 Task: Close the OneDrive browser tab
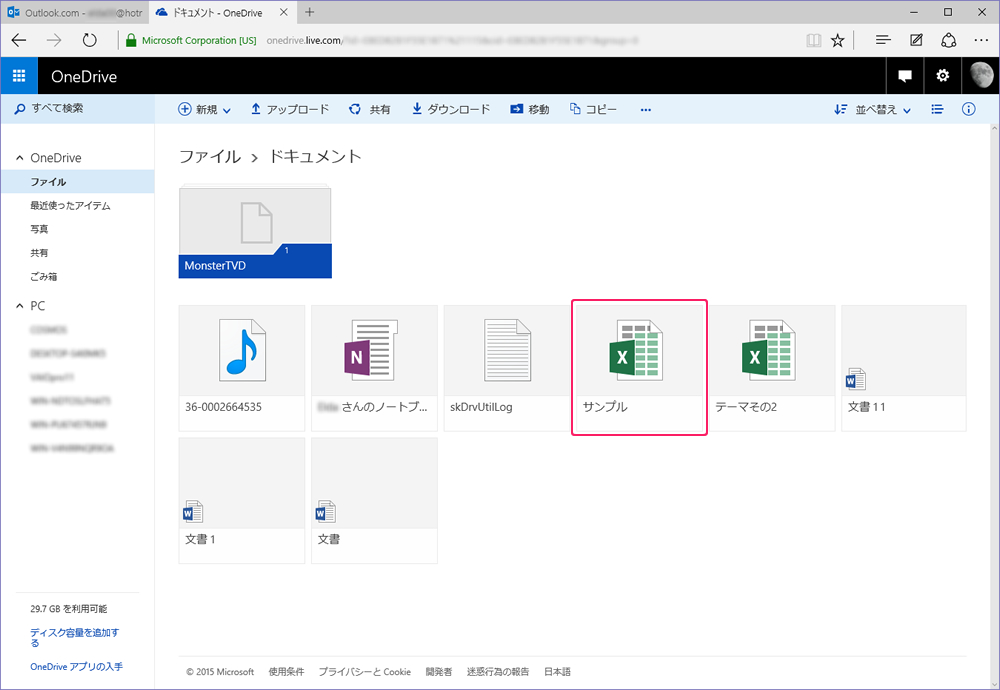coord(284,12)
